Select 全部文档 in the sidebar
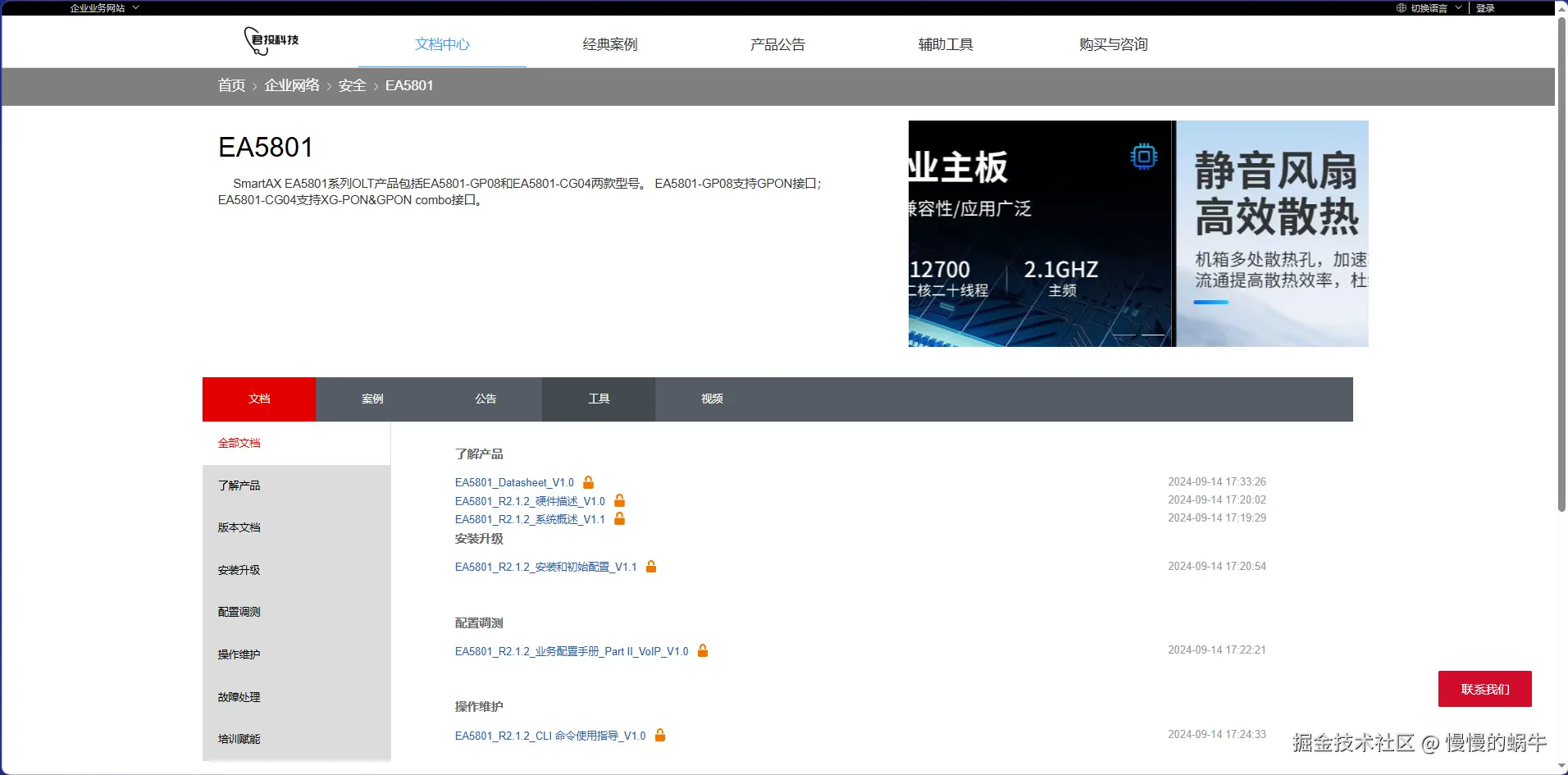Viewport: 1568px width, 775px height. click(297, 444)
